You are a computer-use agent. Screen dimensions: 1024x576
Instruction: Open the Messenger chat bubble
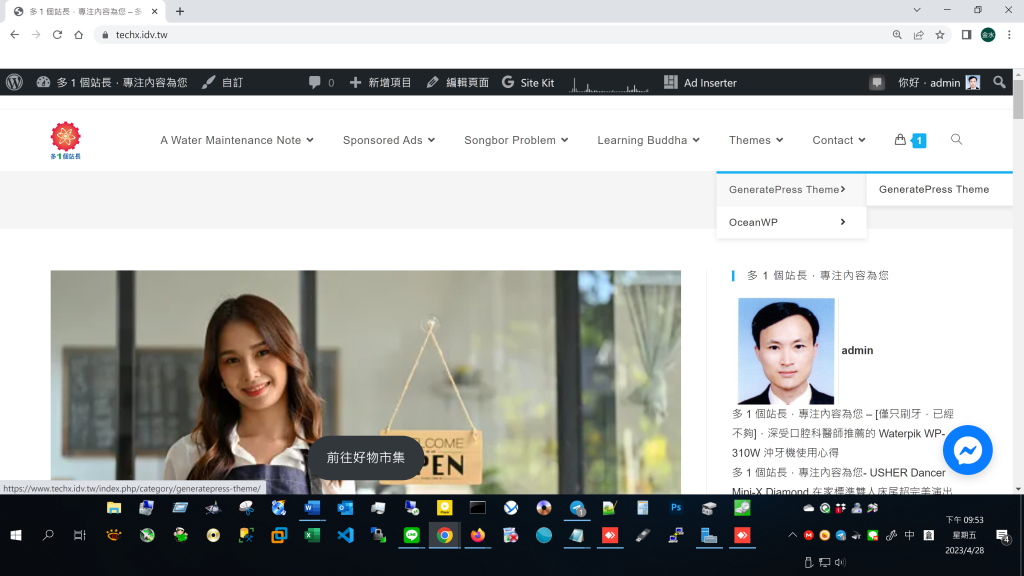967,451
